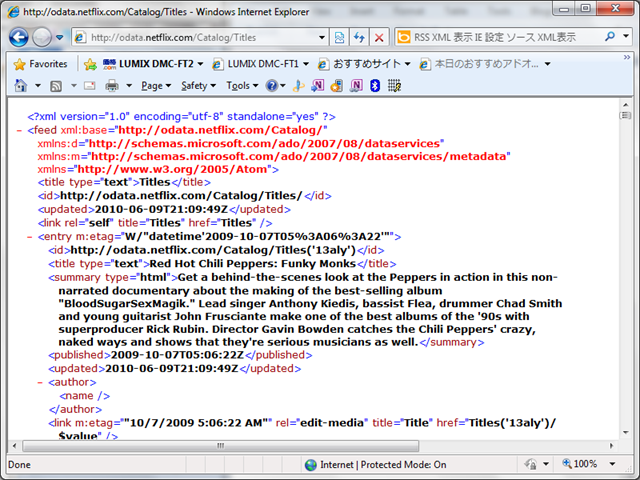Click the Help question mark icon

point(271,86)
